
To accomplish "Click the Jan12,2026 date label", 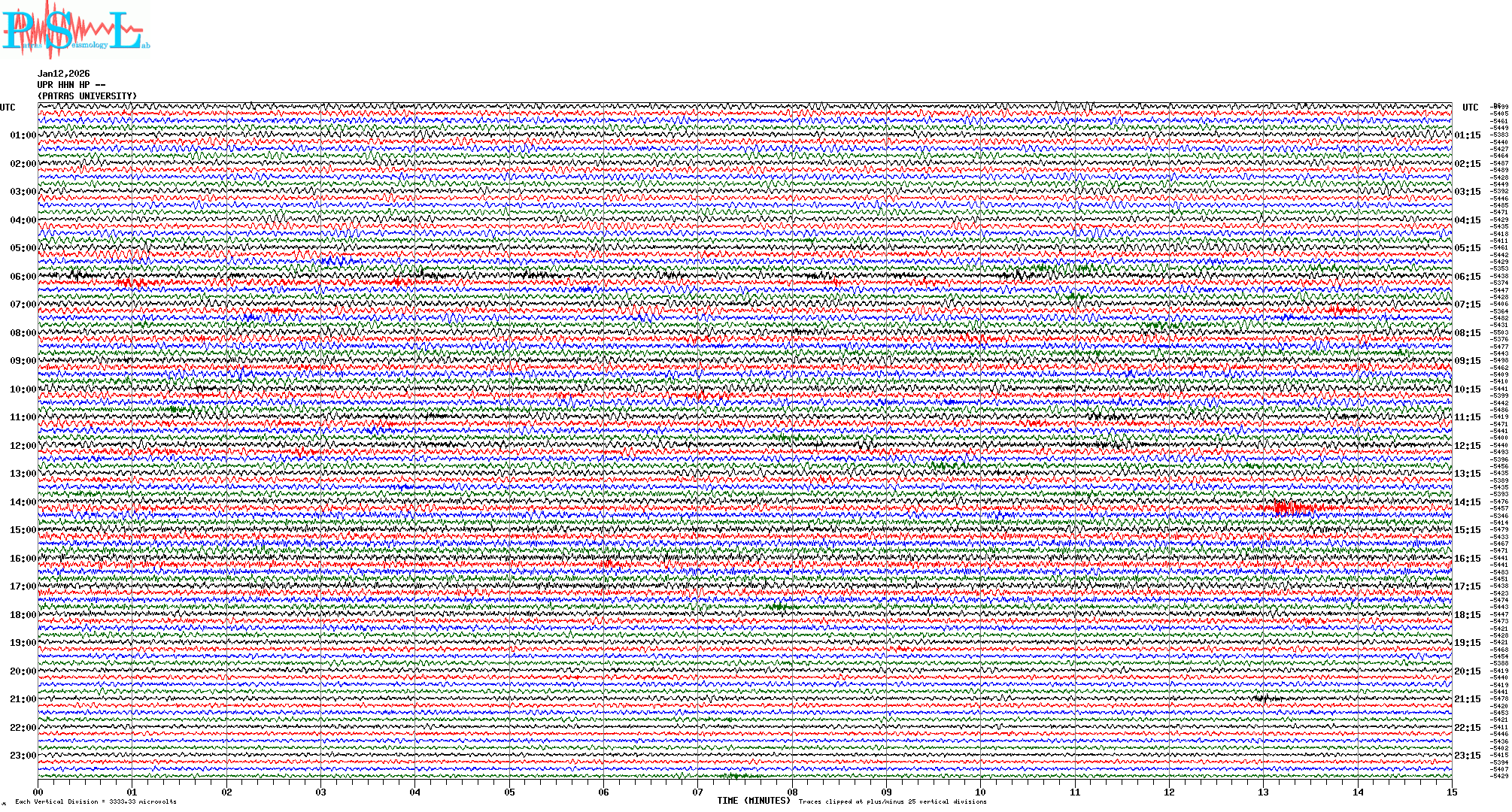I will pyautogui.click(x=63, y=74).
